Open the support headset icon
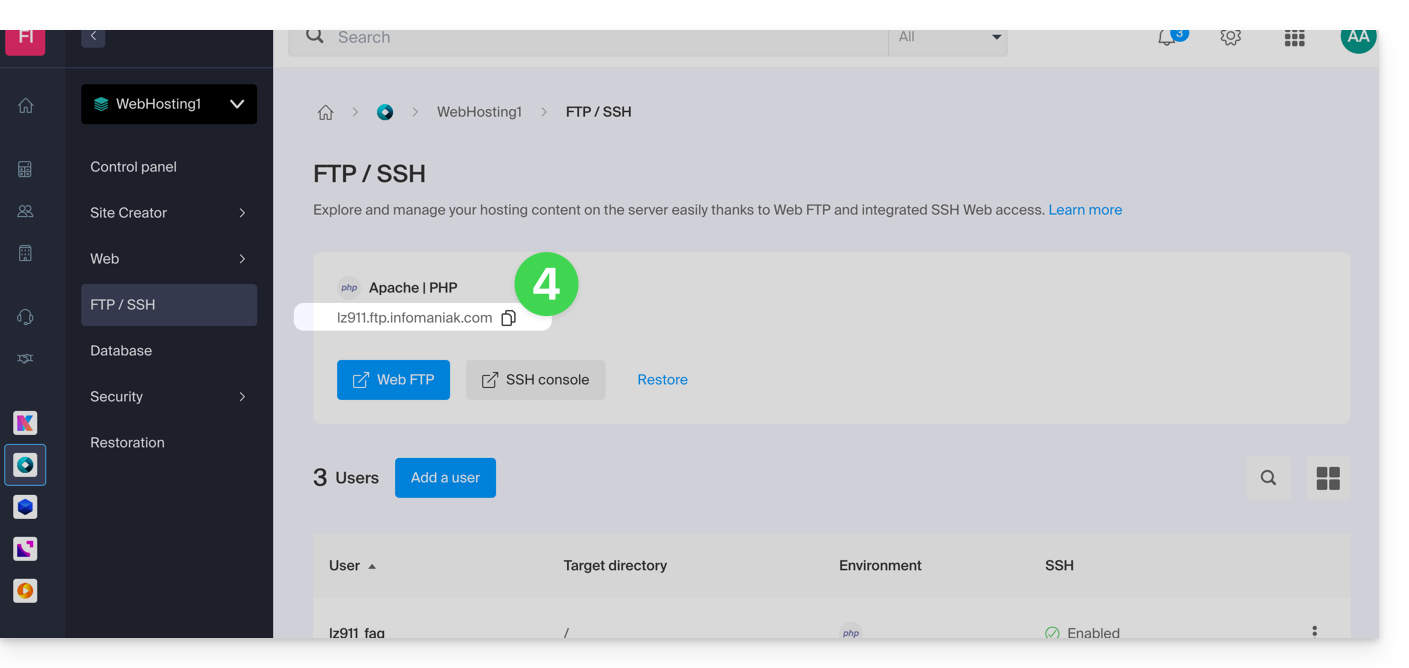Image resolution: width=1409 pixels, height=668 pixels. pos(26,317)
